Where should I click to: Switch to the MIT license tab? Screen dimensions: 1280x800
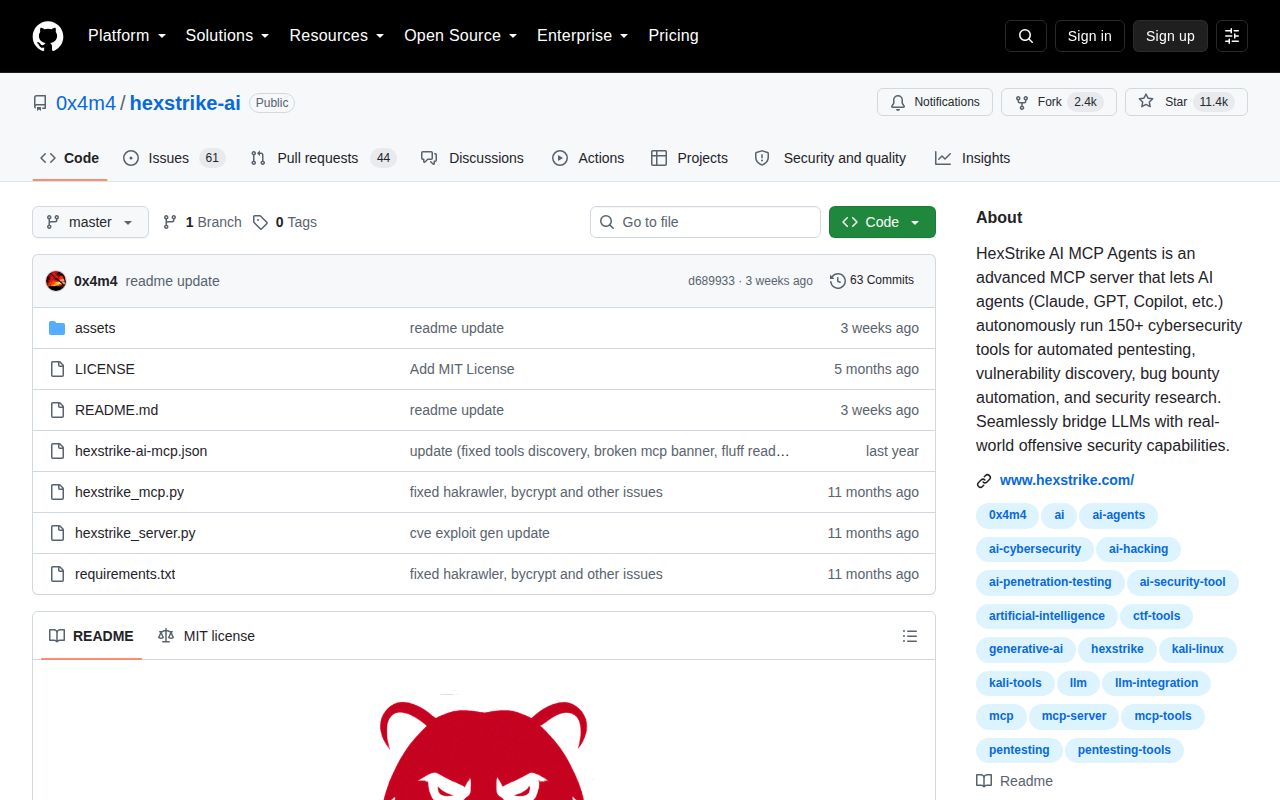click(206, 636)
